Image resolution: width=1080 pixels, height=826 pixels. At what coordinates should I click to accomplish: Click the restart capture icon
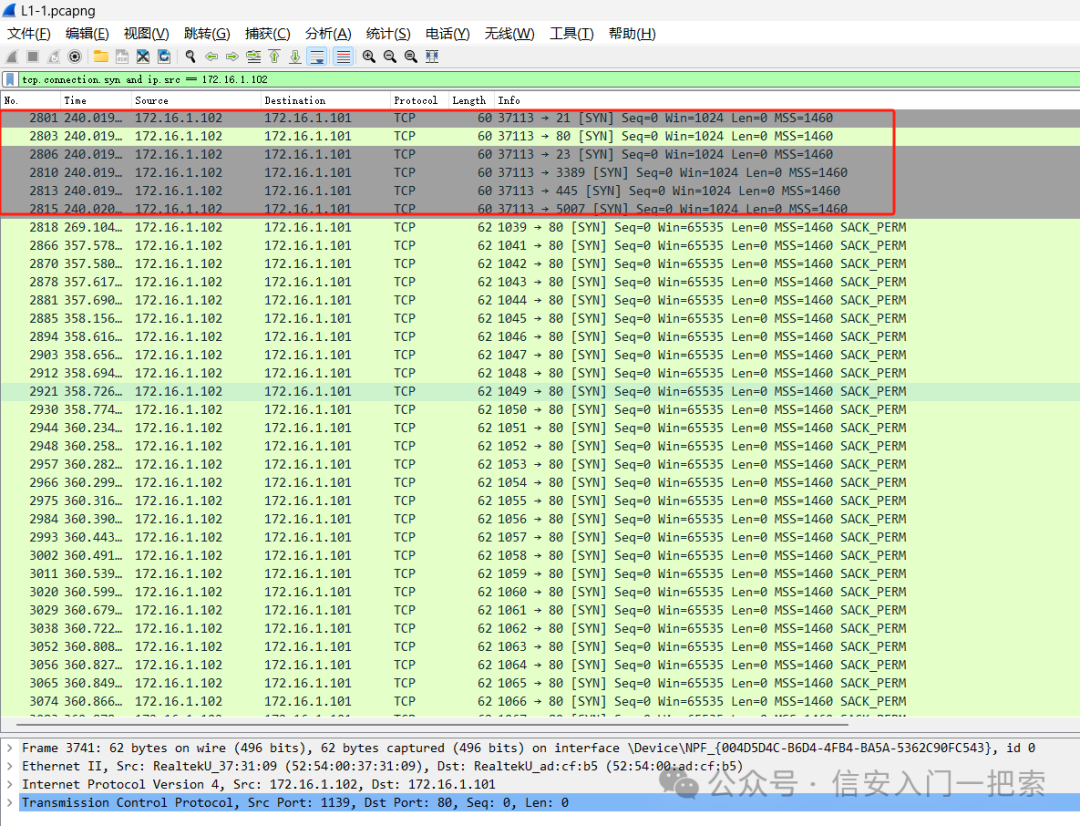point(54,56)
